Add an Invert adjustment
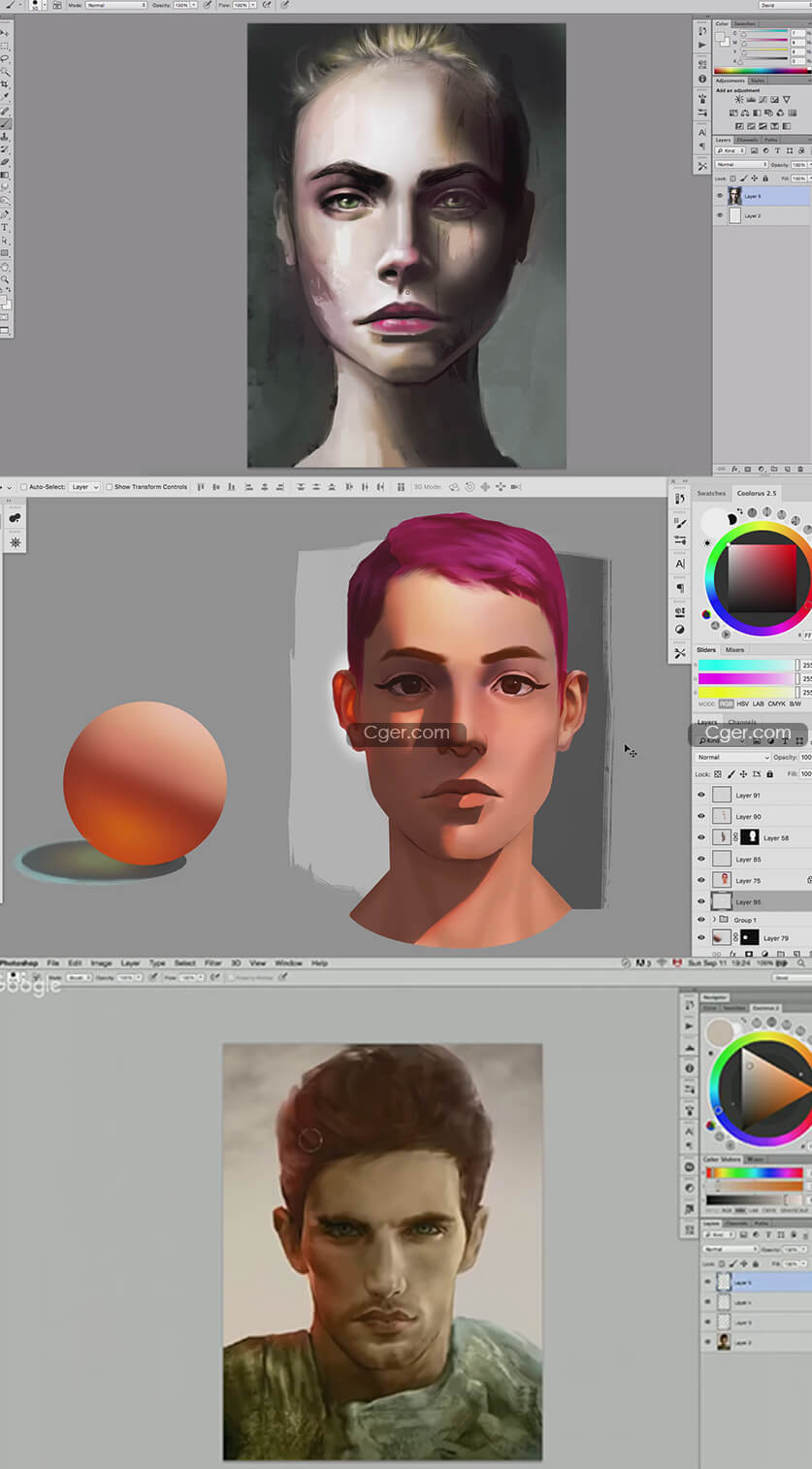The width and height of the screenshot is (812, 1469). pos(739,125)
